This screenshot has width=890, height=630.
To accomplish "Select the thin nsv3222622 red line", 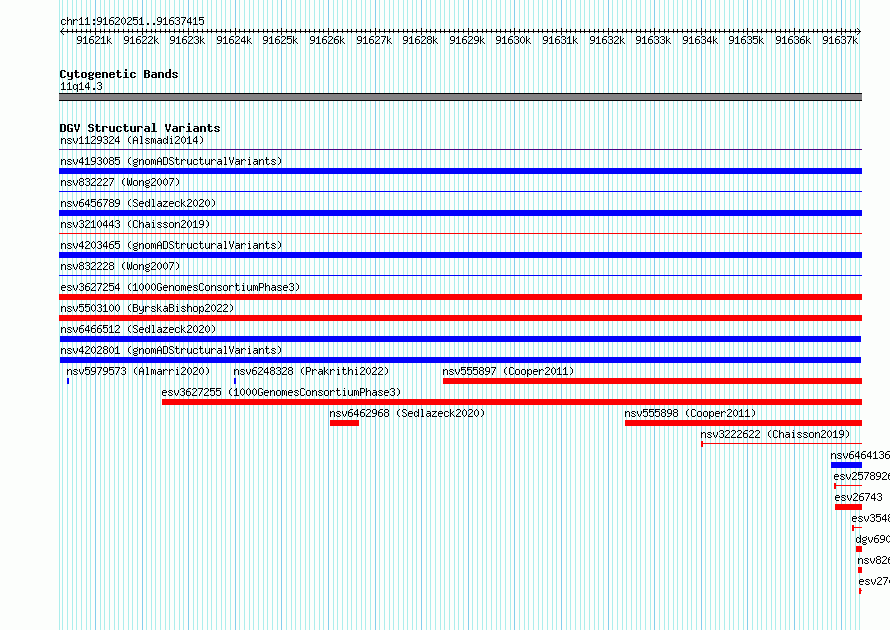I will (x=782, y=444).
